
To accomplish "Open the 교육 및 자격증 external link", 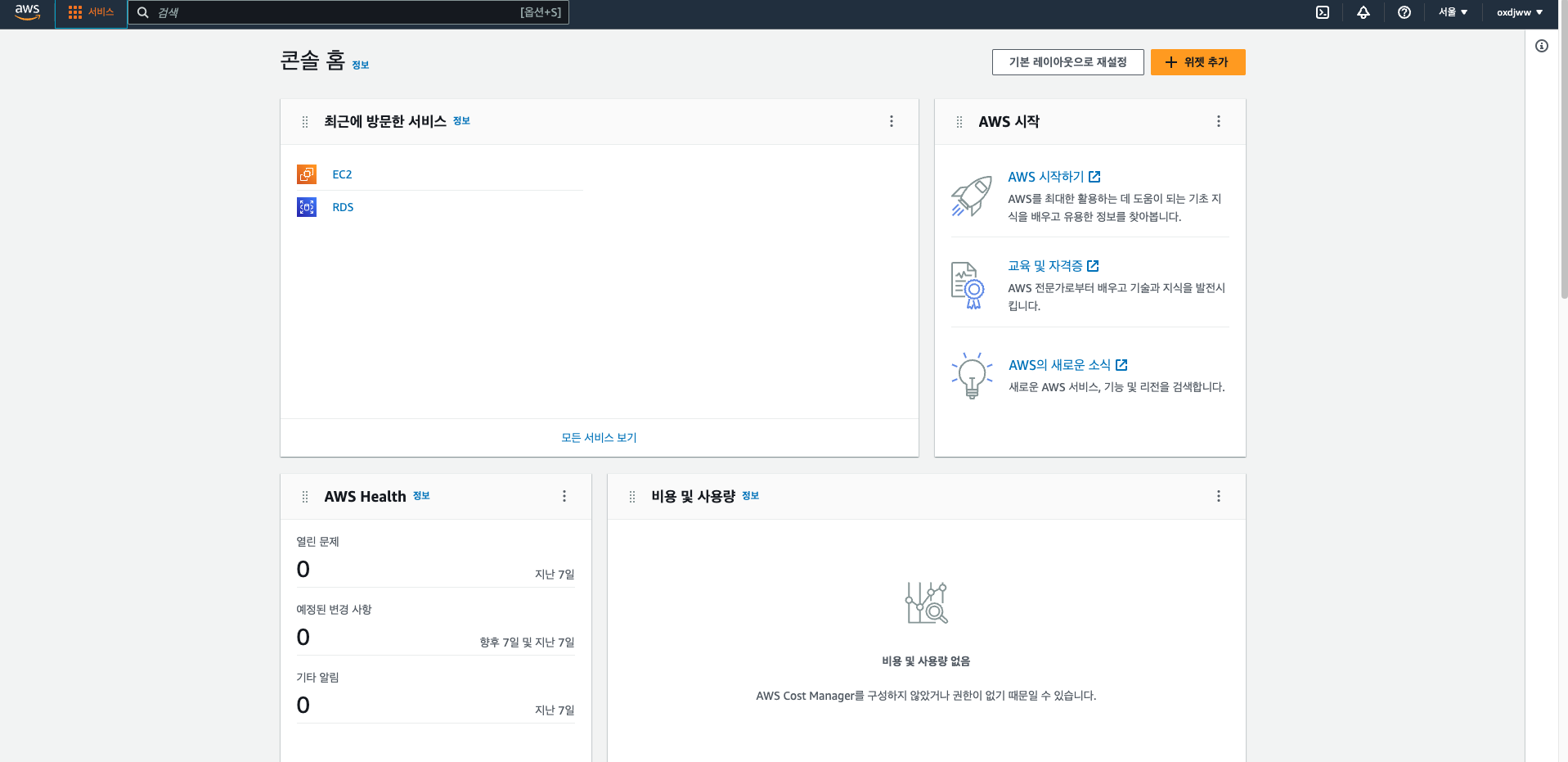I will click(1053, 266).
